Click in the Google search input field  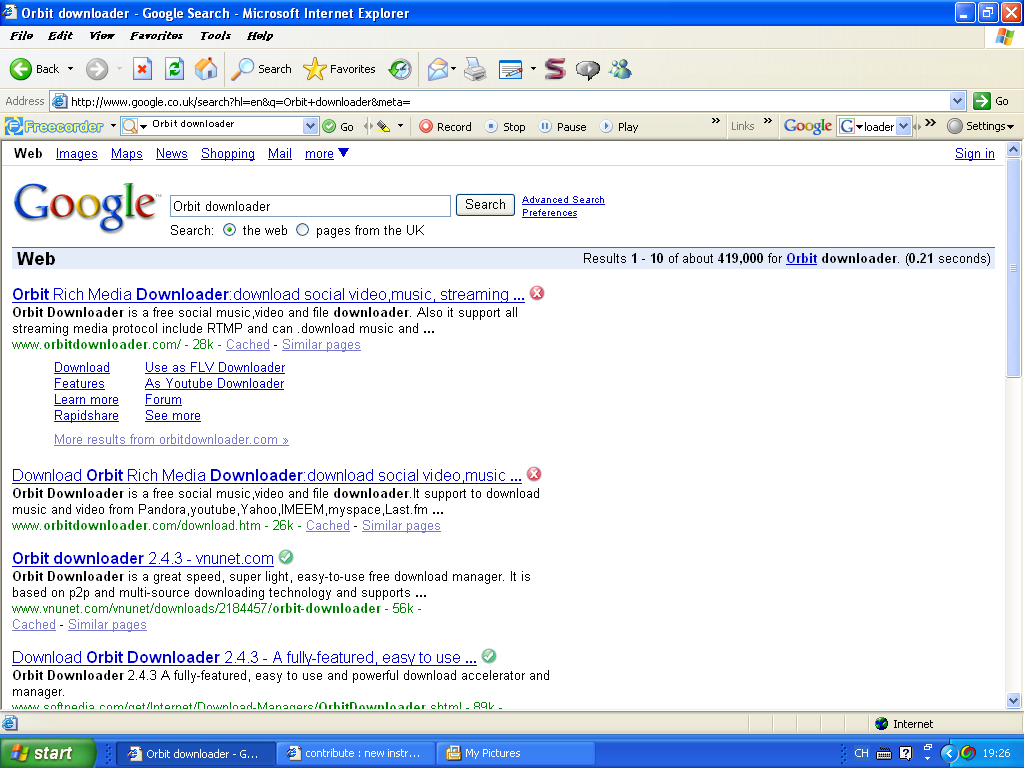[310, 206]
